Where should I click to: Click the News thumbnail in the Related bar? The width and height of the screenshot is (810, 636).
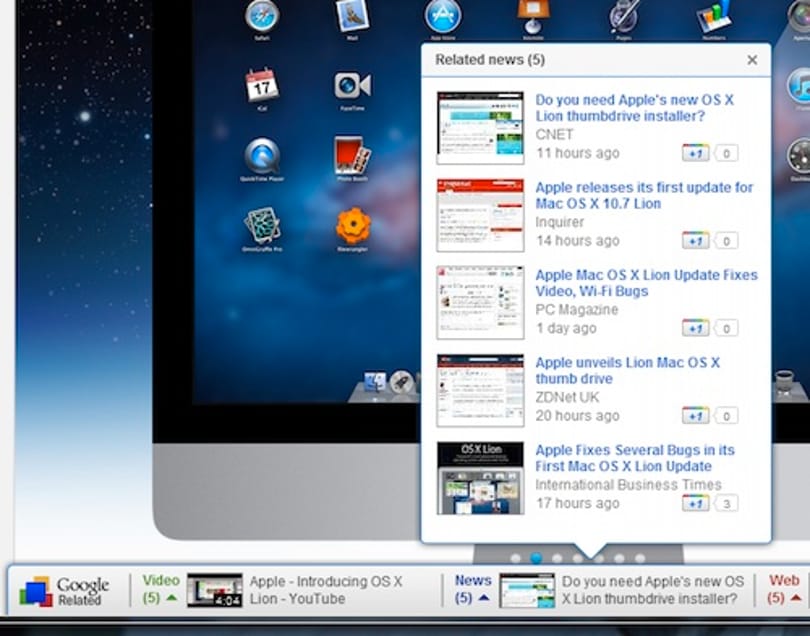pos(527,590)
